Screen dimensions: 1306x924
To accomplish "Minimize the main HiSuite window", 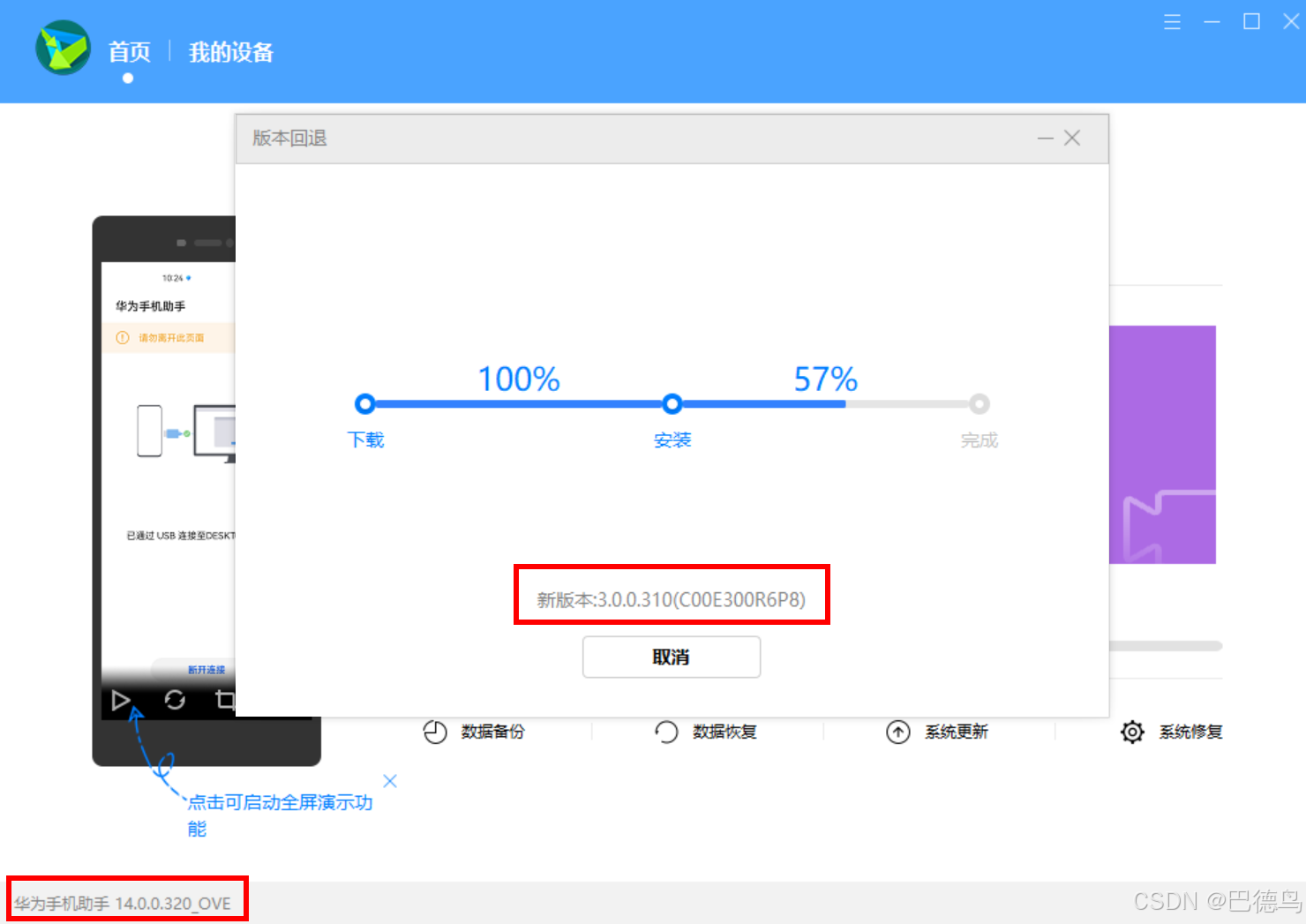I will pos(1212,22).
